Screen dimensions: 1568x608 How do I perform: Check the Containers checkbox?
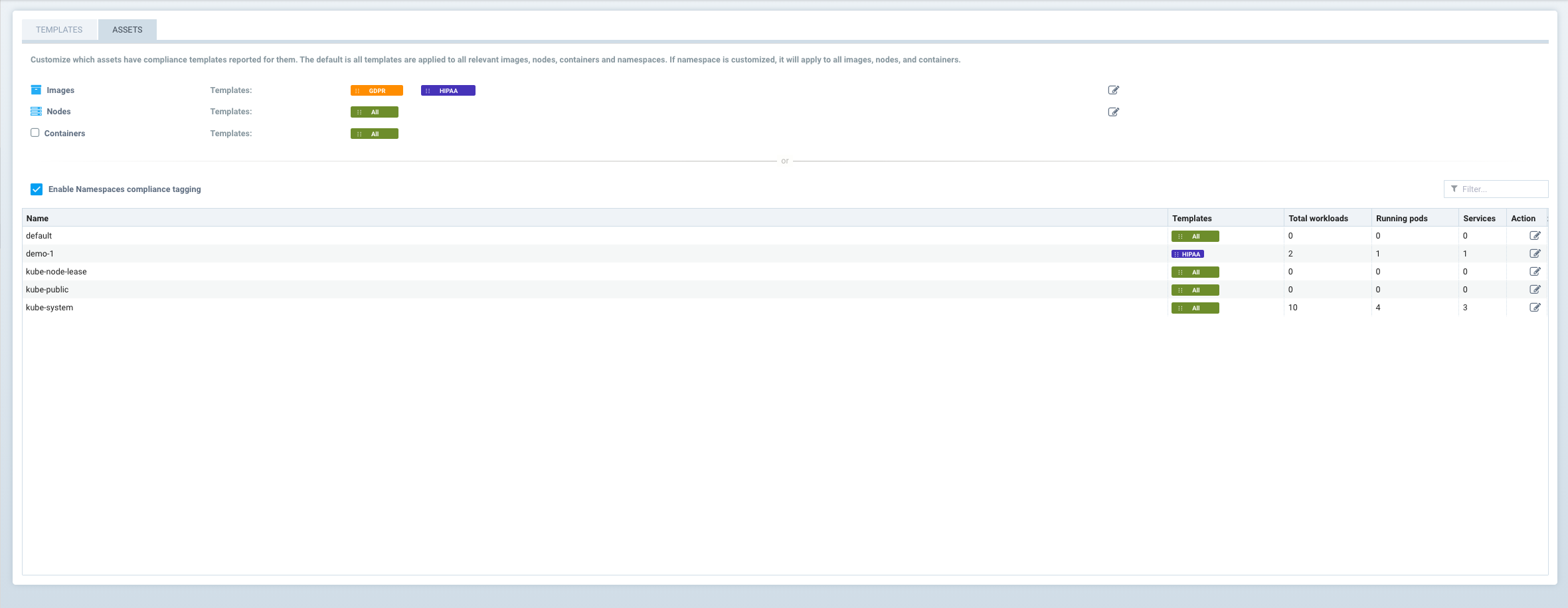tap(35, 132)
